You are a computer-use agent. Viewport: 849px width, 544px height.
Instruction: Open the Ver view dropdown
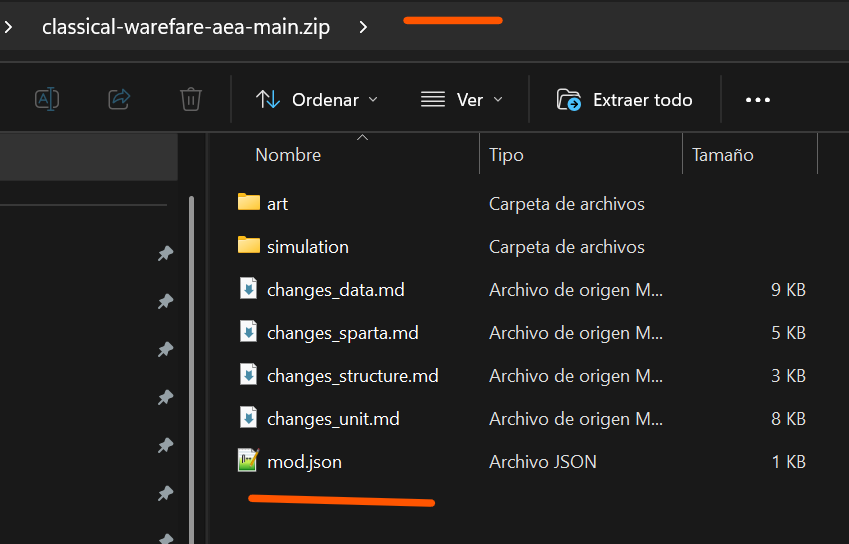(461, 100)
